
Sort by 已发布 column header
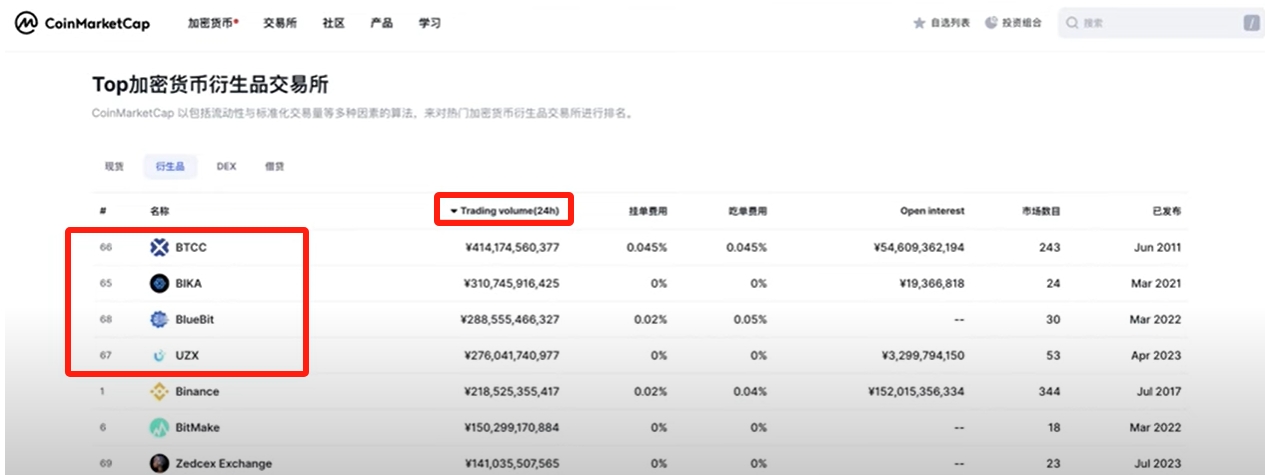[1166, 211]
